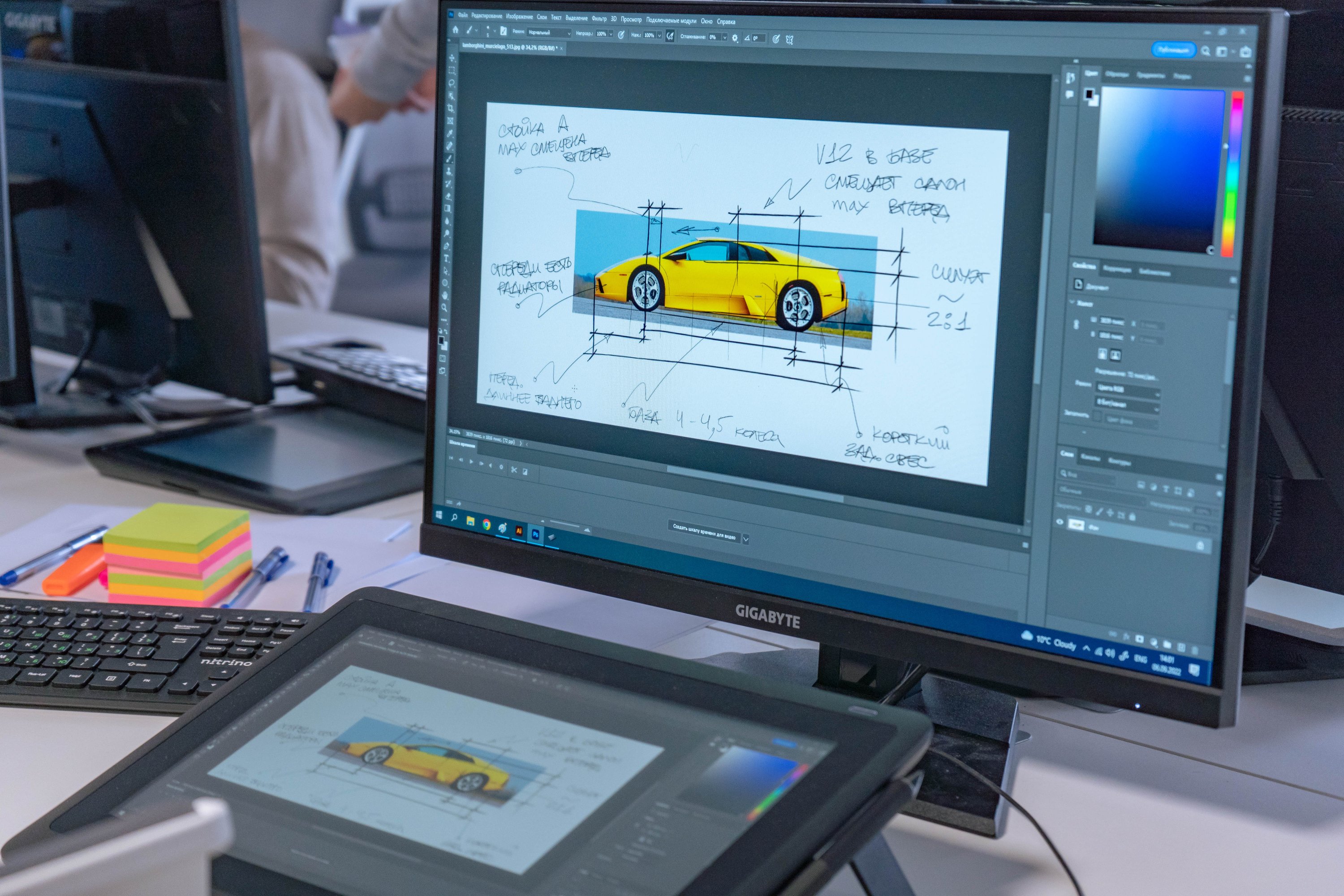Select the Horizontal Type tool

click(x=447, y=258)
